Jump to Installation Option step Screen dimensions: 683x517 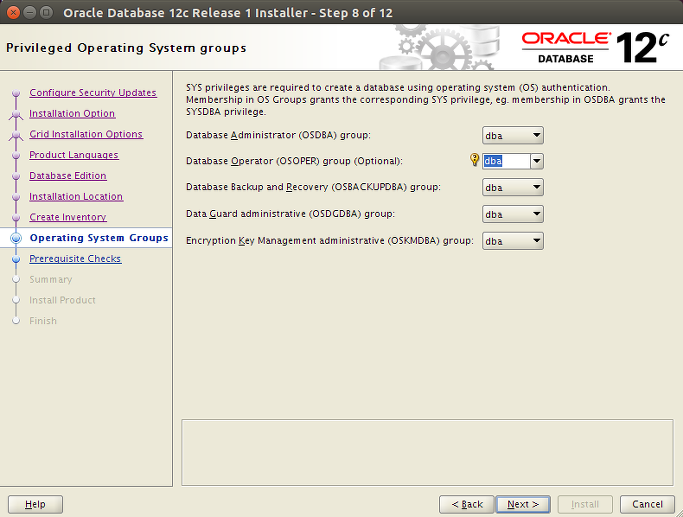[72, 113]
